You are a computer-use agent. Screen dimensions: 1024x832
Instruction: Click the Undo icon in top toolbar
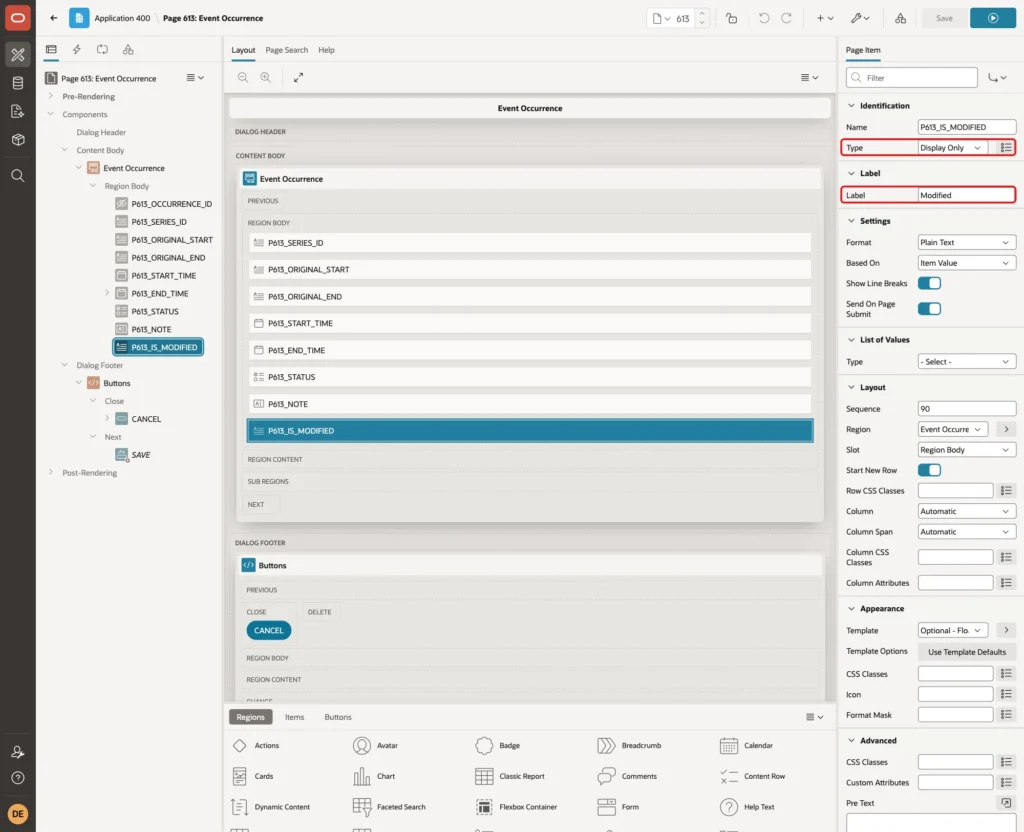[x=763, y=18]
